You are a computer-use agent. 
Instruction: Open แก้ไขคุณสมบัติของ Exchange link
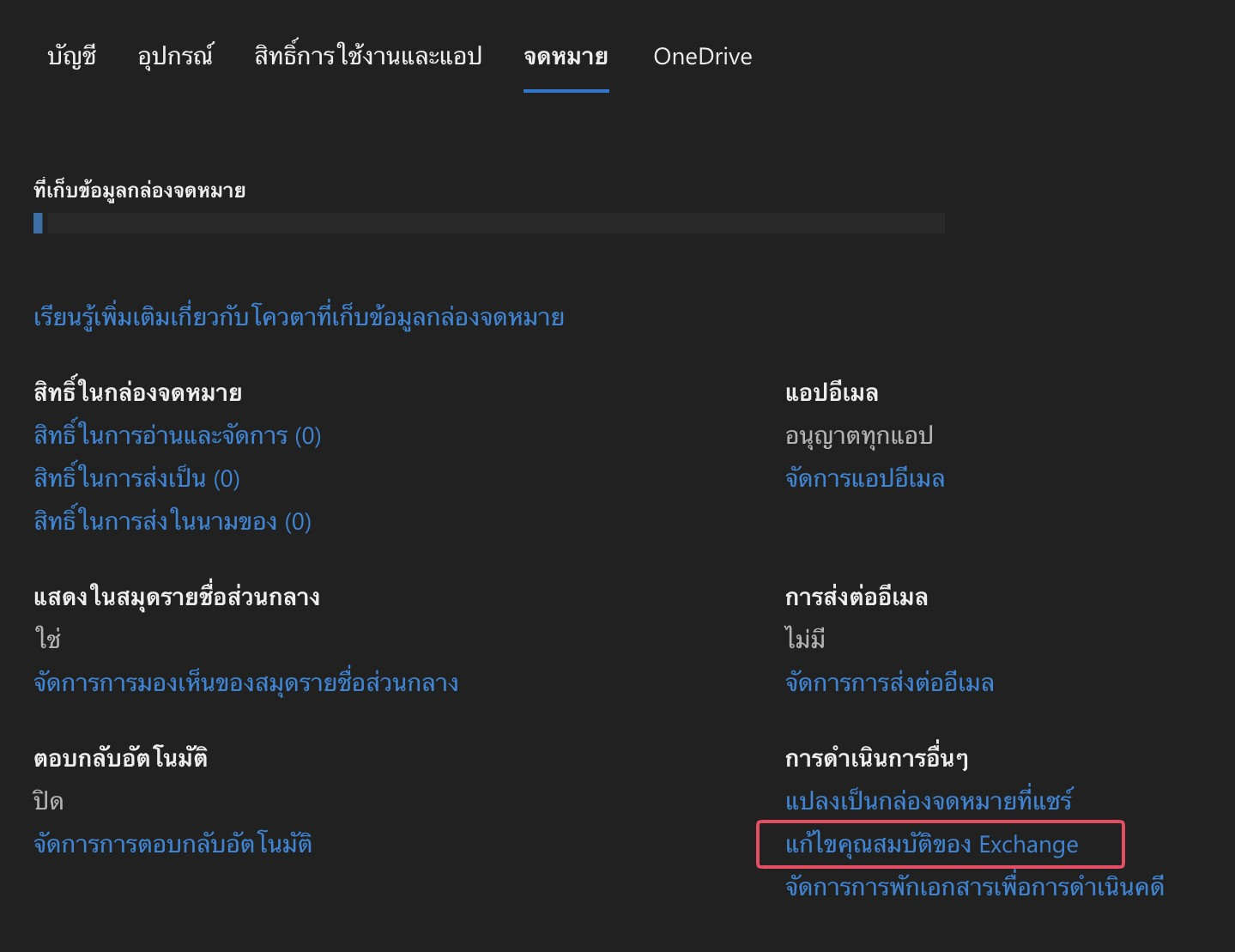click(x=931, y=845)
